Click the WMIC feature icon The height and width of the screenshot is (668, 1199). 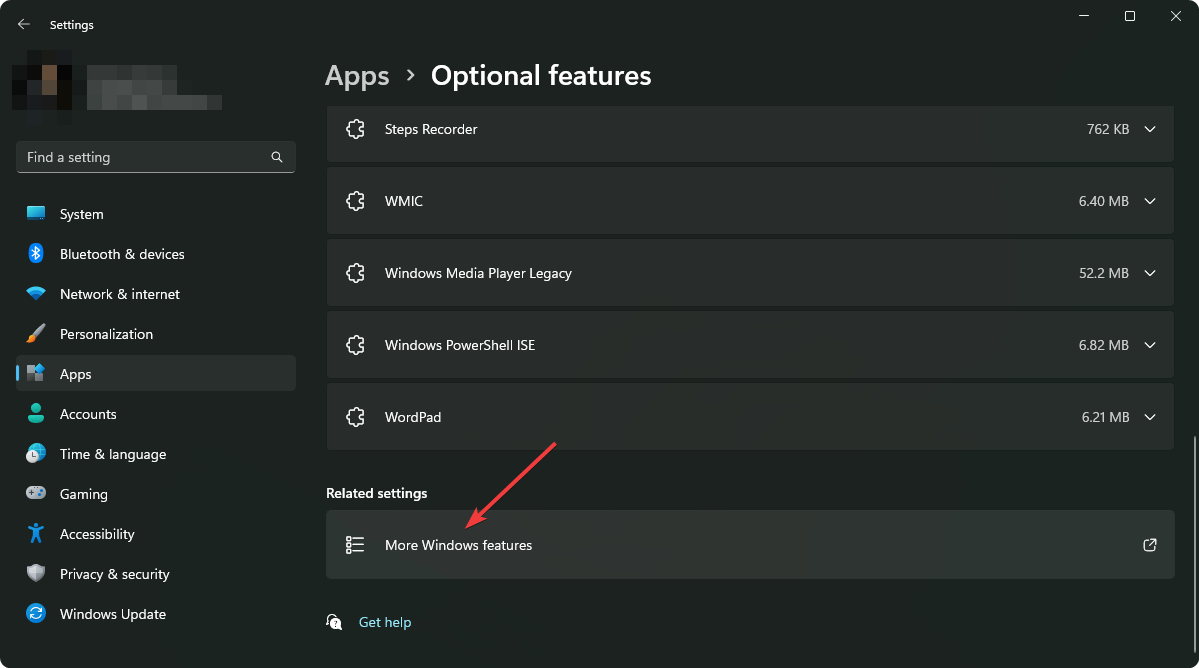[356, 201]
